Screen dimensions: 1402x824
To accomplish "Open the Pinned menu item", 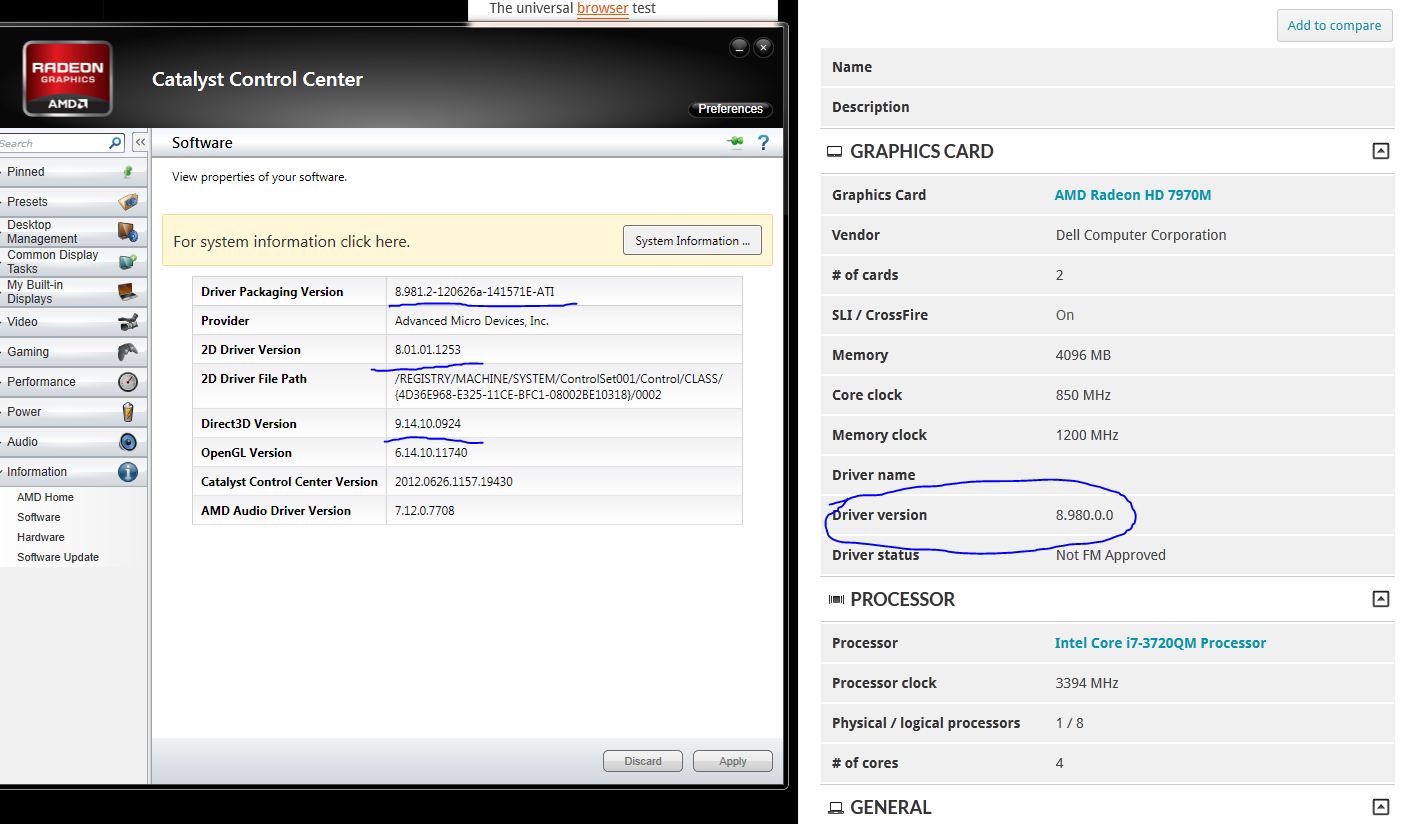I will click(x=73, y=172).
